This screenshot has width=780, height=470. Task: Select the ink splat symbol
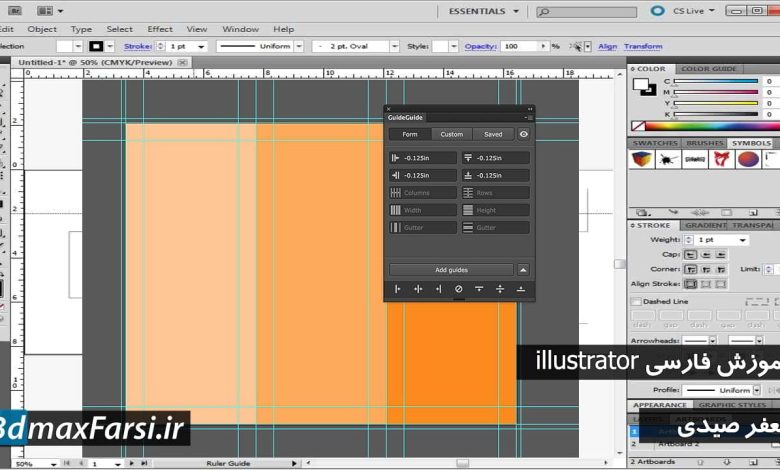click(668, 160)
